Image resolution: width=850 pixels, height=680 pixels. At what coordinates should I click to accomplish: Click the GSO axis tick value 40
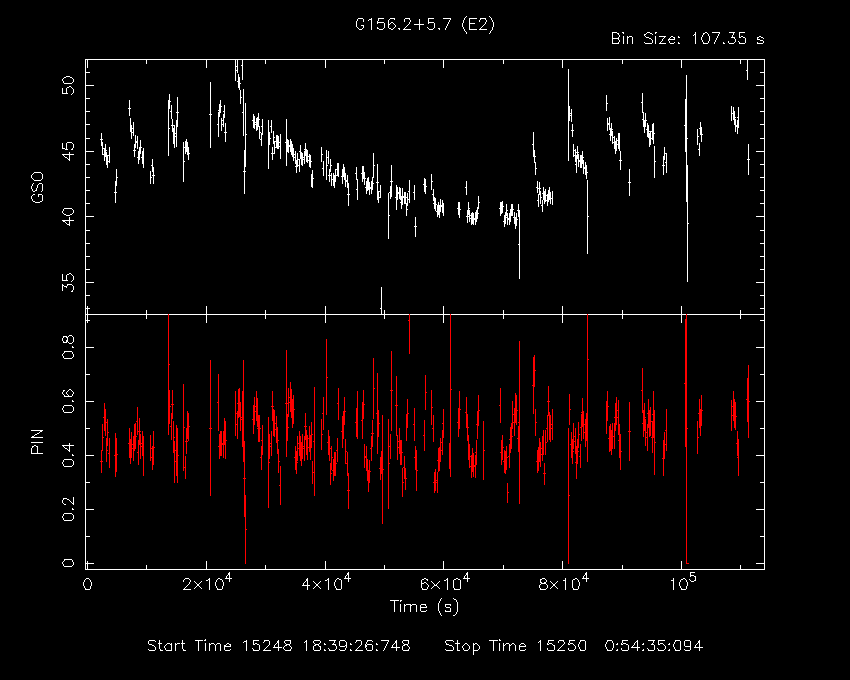(68, 217)
